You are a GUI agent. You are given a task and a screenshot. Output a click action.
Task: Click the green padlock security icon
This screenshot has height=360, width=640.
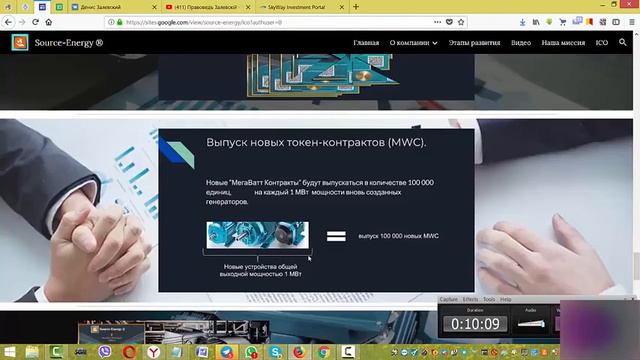tap(120, 22)
